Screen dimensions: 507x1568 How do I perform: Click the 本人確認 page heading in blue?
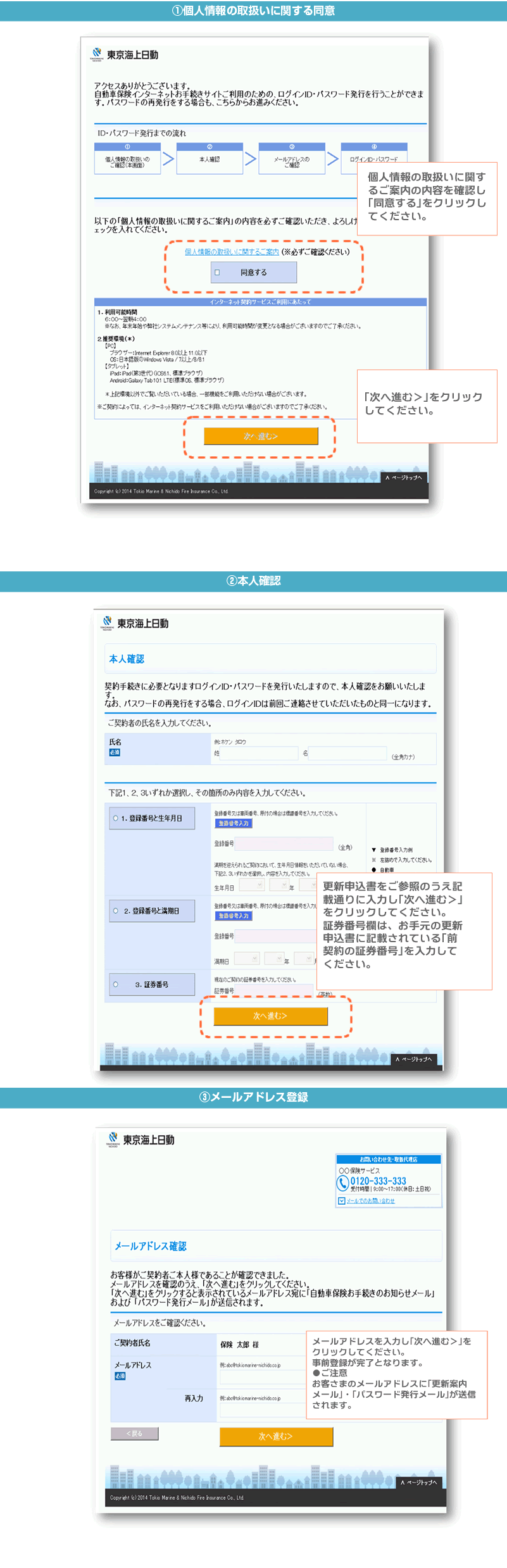click(127, 659)
